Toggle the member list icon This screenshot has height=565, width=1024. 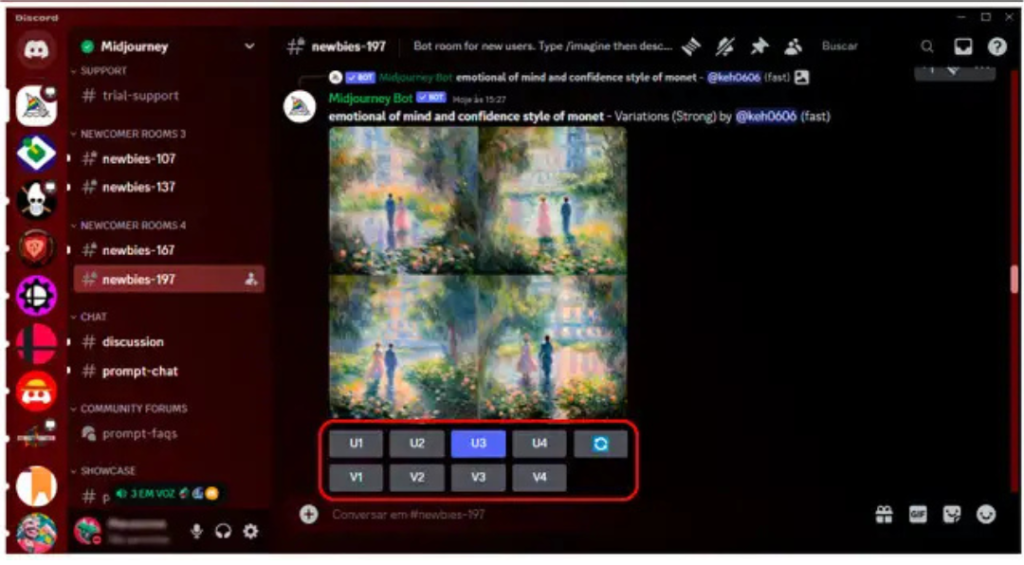click(793, 47)
